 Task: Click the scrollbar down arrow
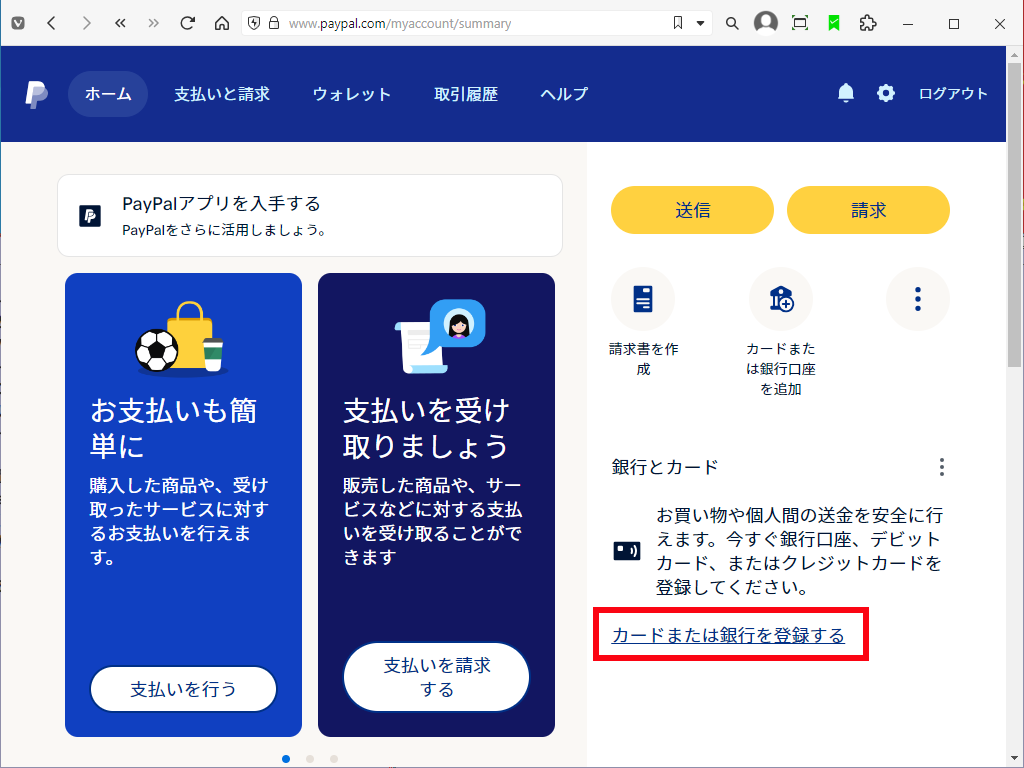[x=1014, y=758]
